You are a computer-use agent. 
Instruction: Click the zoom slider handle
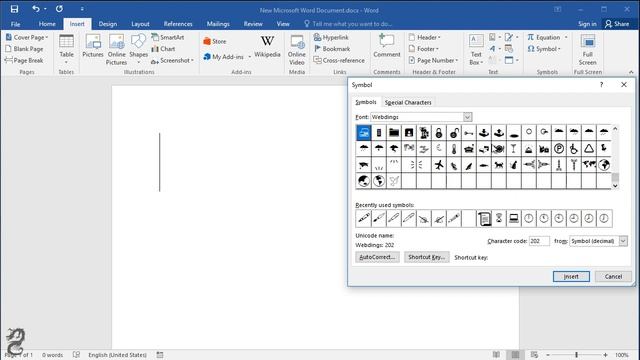click(576, 355)
